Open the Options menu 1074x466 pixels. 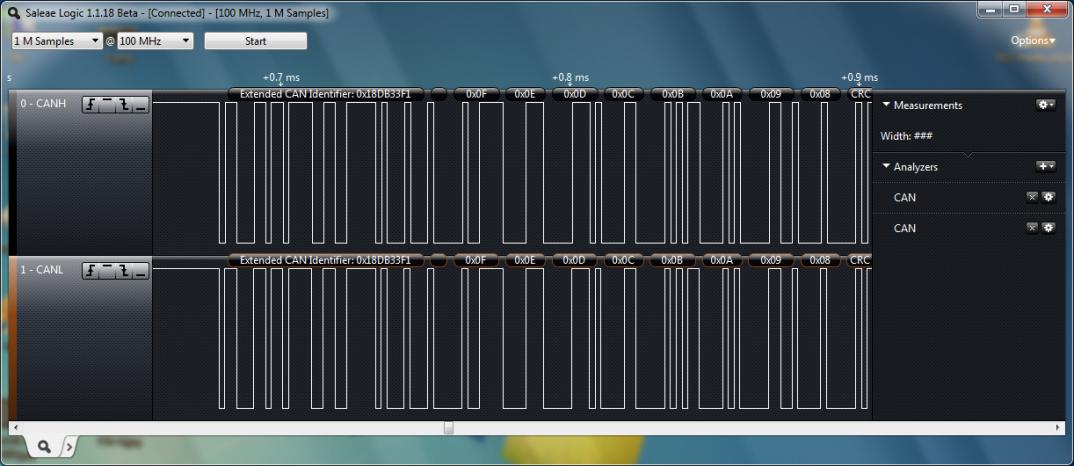click(x=1032, y=41)
